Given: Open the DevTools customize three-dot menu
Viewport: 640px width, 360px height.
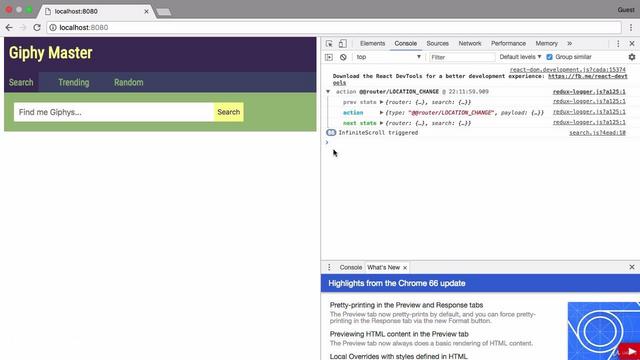Looking at the screenshot, I should pos(618,43).
